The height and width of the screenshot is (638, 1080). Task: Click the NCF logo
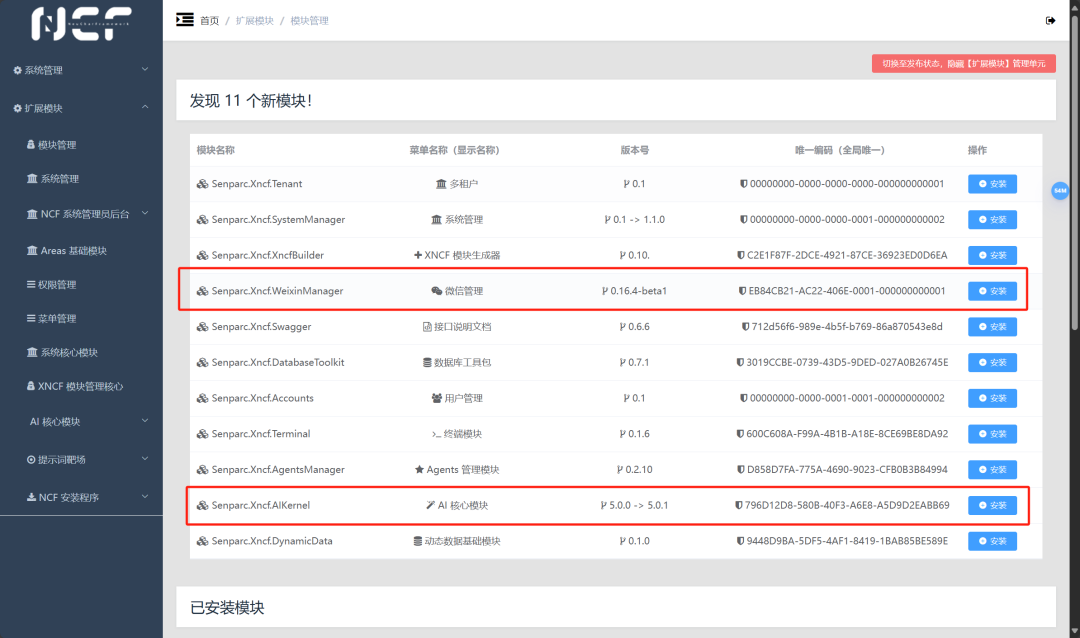[81, 23]
